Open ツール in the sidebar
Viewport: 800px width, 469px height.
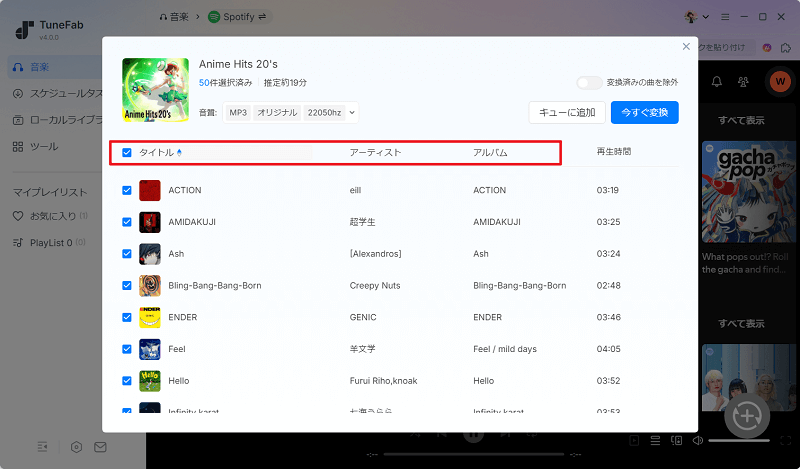point(36,146)
